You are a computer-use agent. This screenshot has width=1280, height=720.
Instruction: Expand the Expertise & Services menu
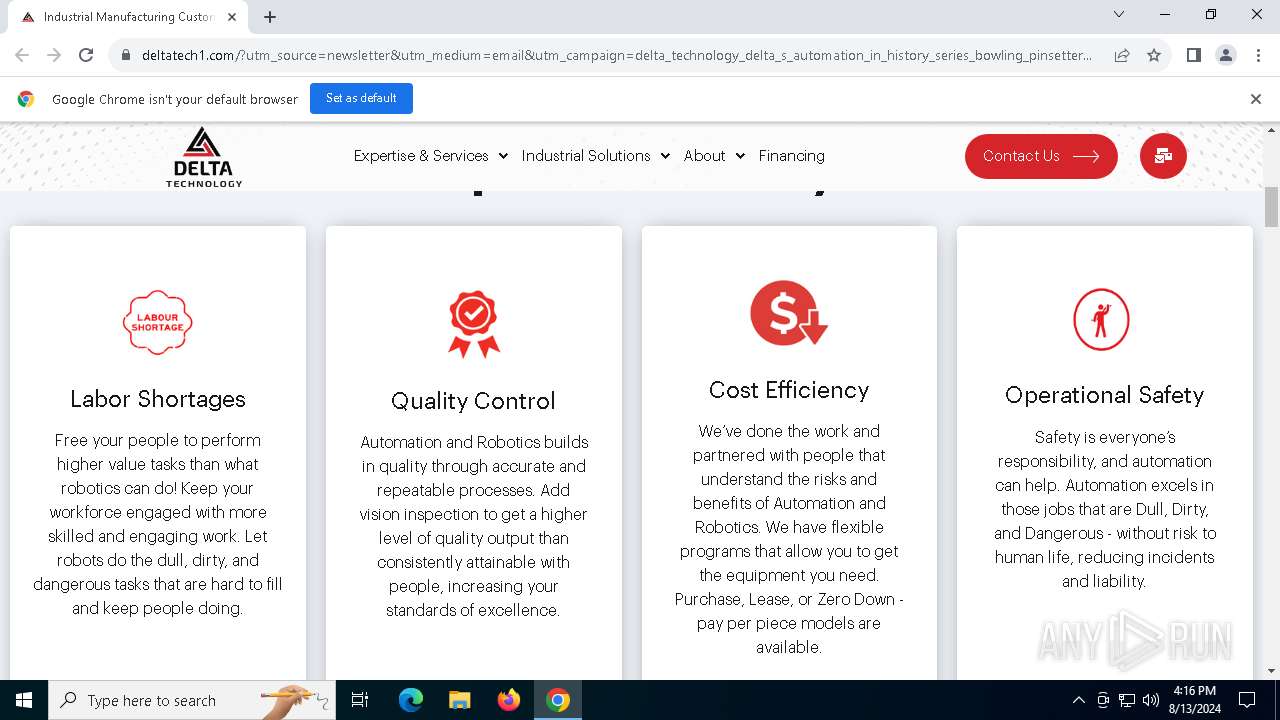(x=430, y=156)
